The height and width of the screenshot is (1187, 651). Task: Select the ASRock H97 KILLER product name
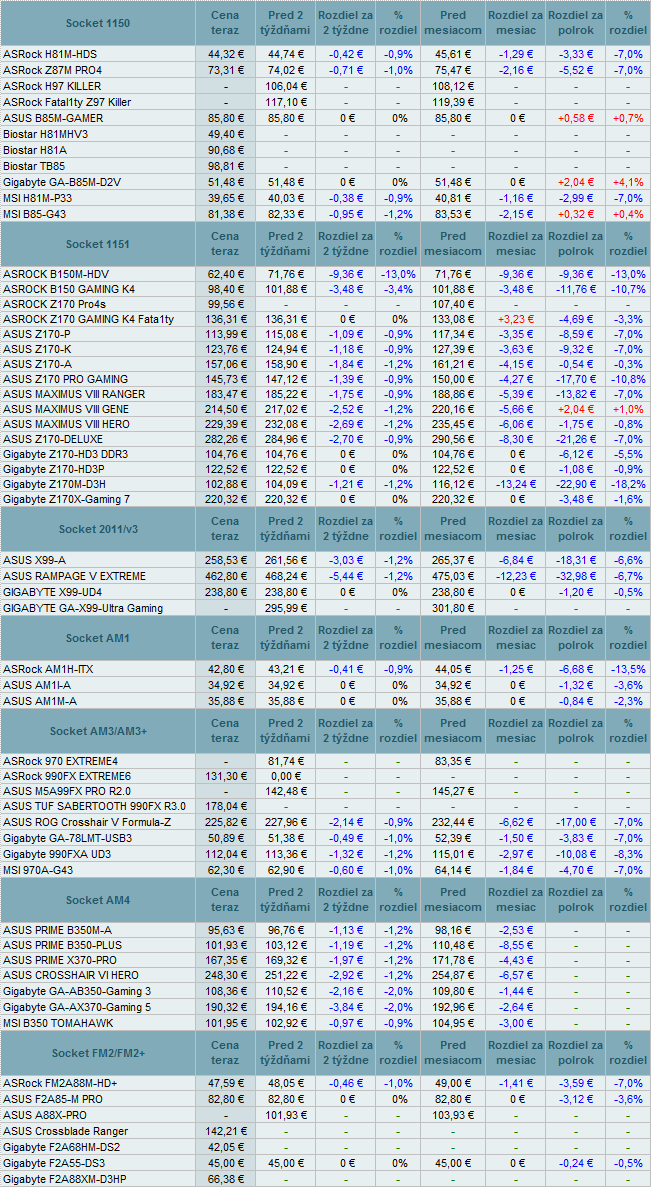(52, 86)
